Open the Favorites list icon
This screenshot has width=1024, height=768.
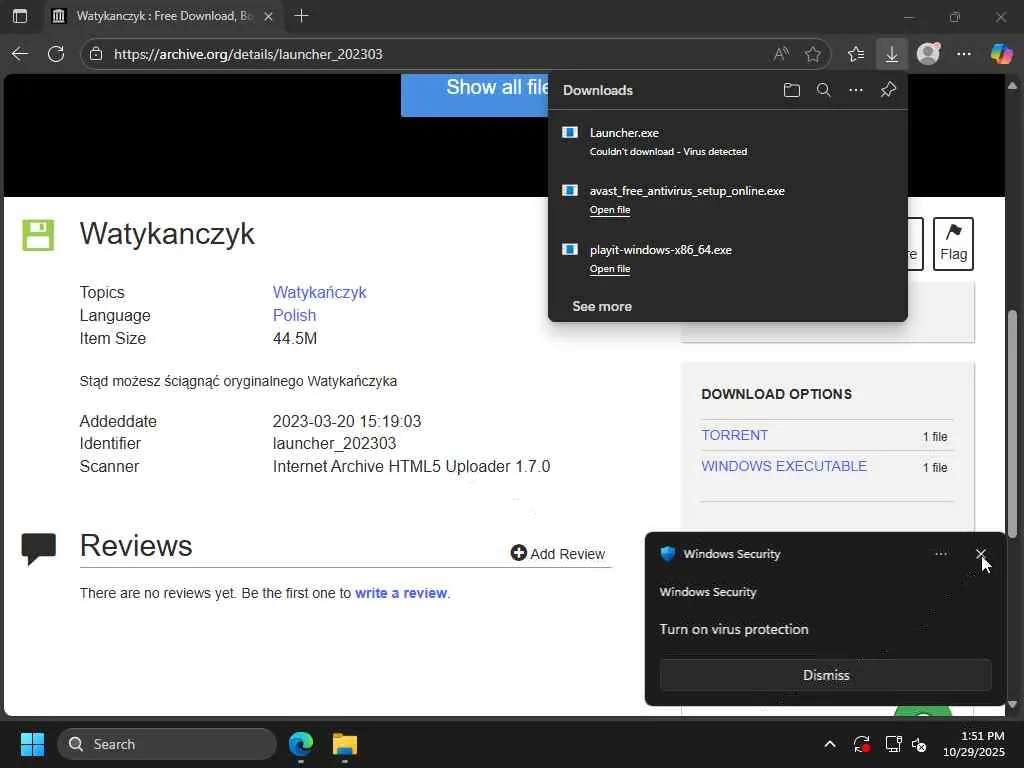coord(856,54)
